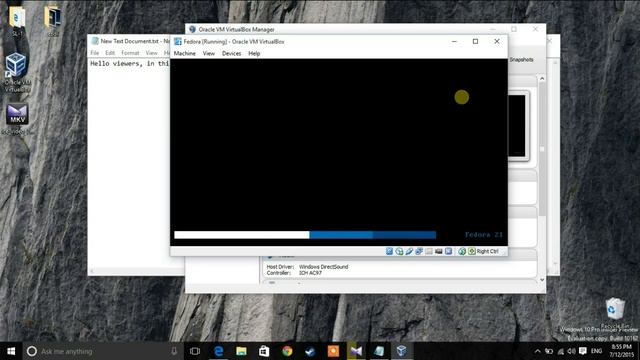Click the mouse integration status icon
The width and height of the screenshot is (640, 360).
462,251
